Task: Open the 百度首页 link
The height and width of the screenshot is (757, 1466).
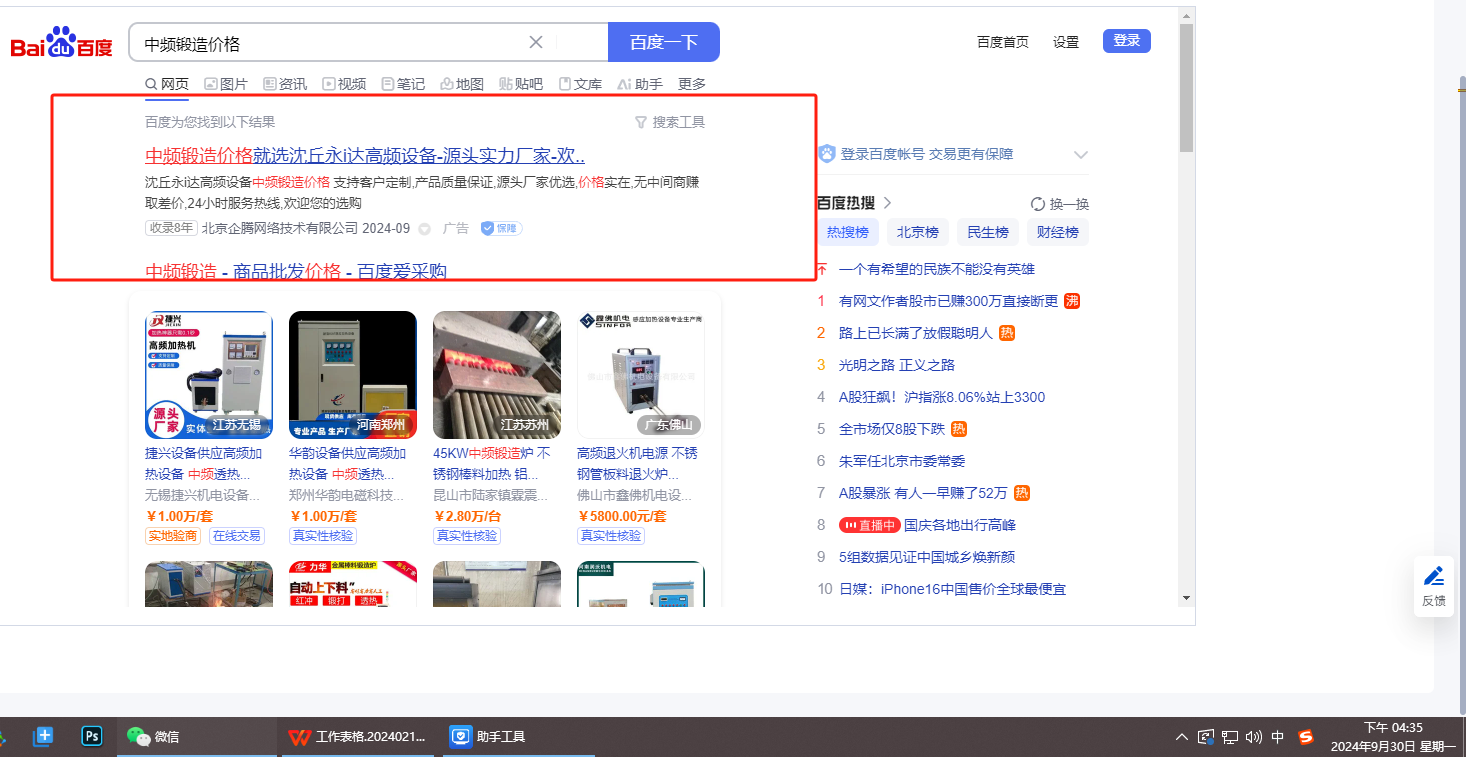Action: pyautogui.click(x=1003, y=42)
